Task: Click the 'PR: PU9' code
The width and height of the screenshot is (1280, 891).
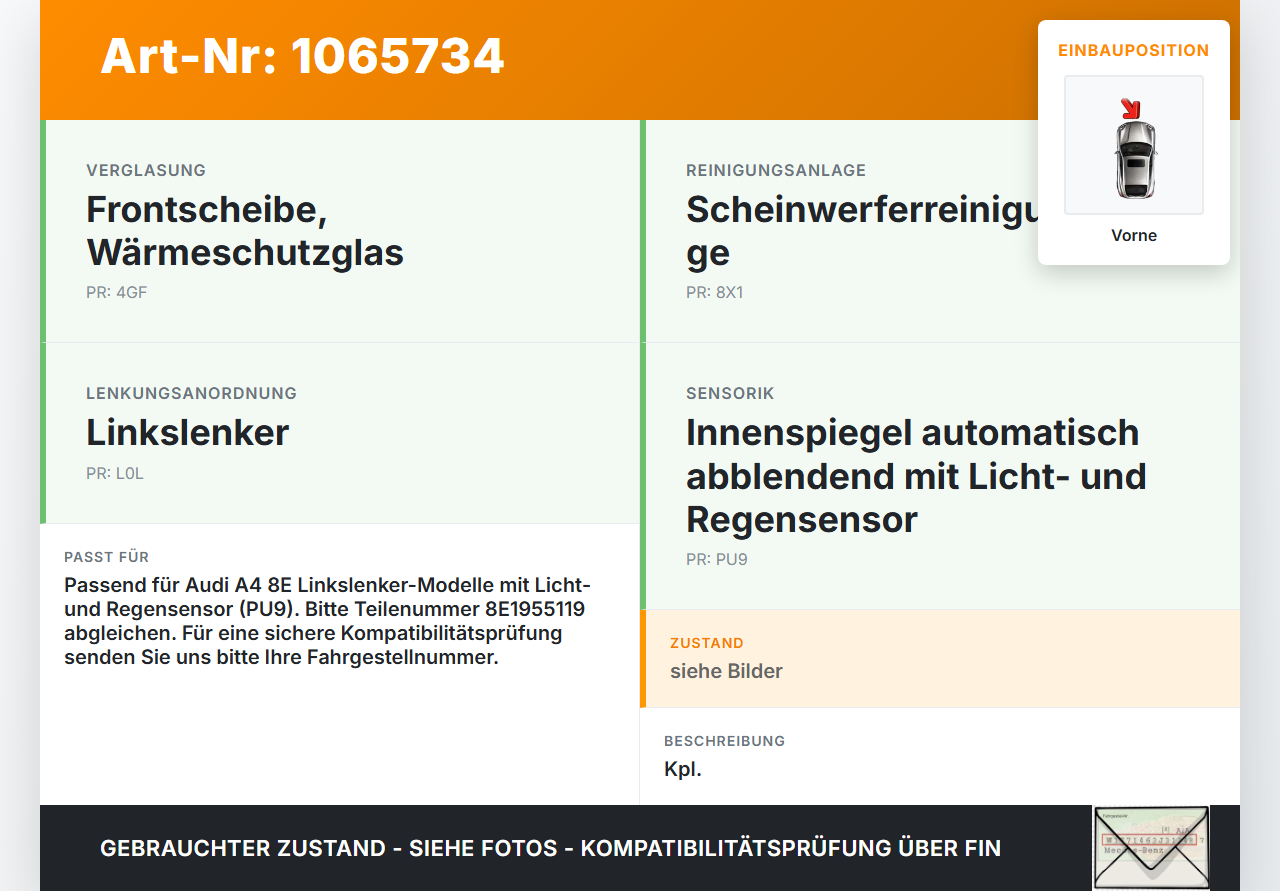Action: 717,560
